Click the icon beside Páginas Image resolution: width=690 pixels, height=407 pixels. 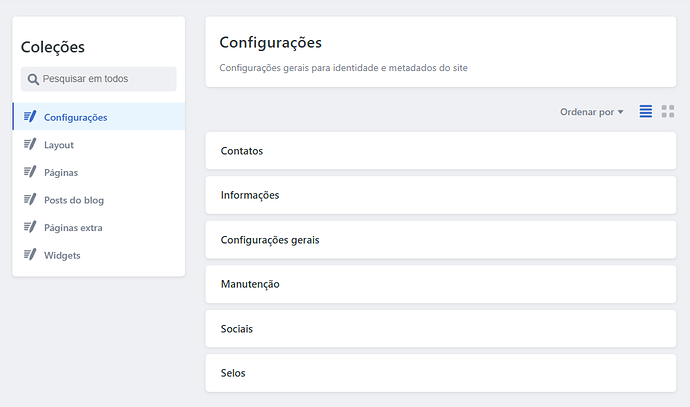(x=30, y=172)
